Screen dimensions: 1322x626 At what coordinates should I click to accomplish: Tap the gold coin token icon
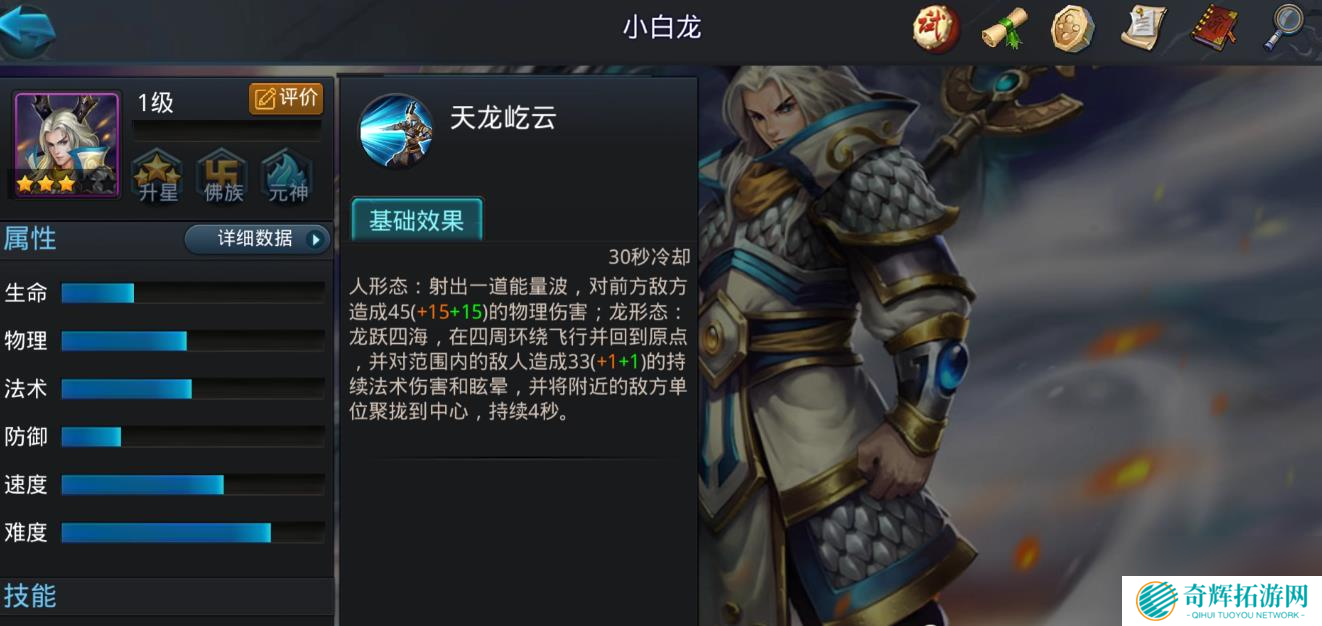(x=1073, y=29)
